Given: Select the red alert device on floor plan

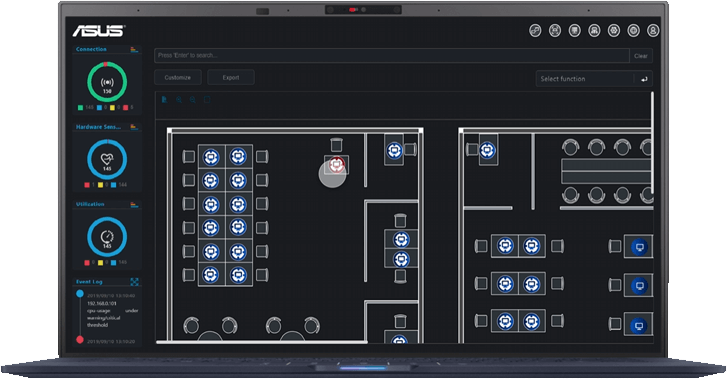Looking at the screenshot, I should pyautogui.click(x=337, y=165).
